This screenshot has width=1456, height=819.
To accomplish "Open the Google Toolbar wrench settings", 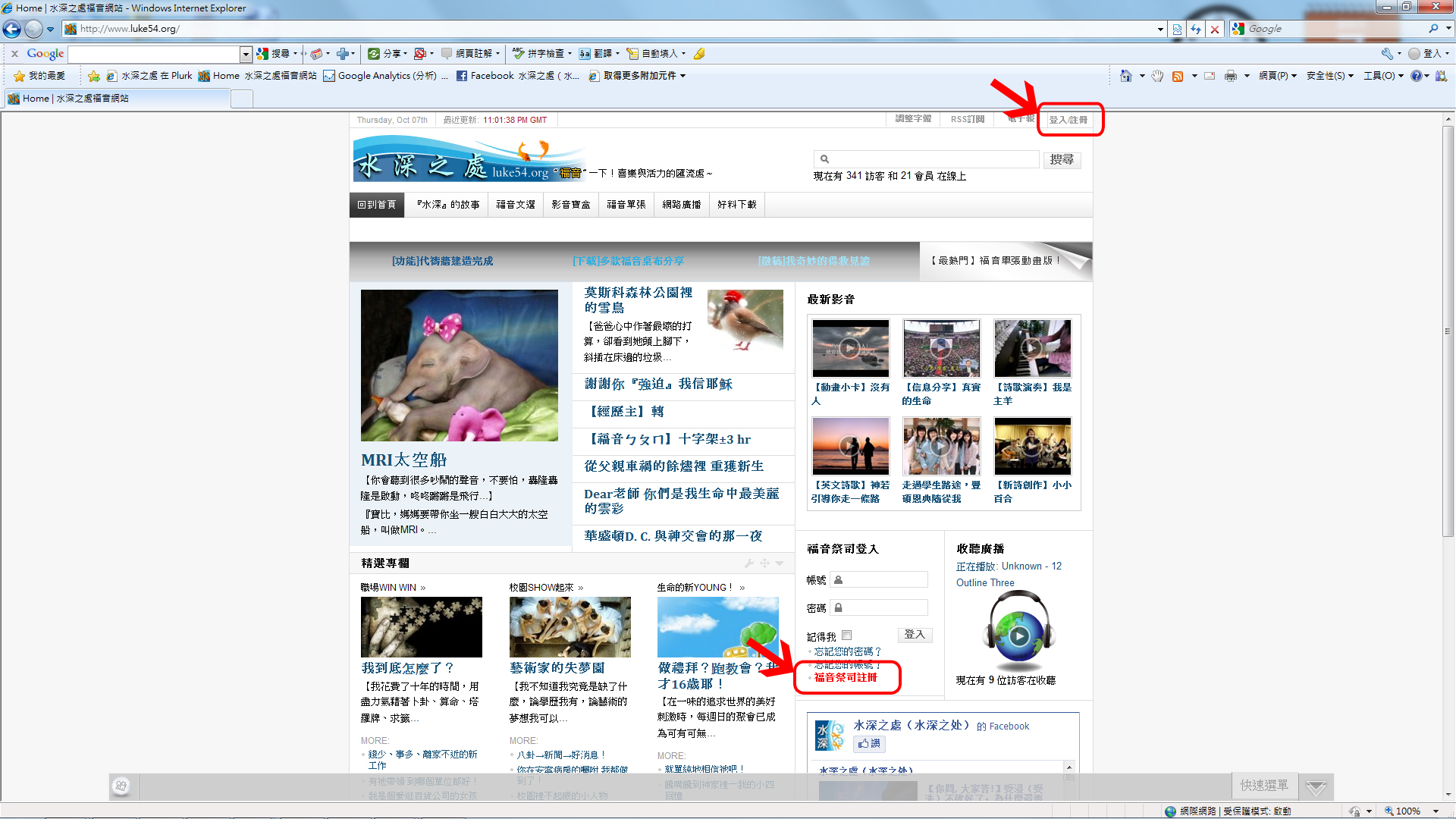I will (x=1387, y=54).
